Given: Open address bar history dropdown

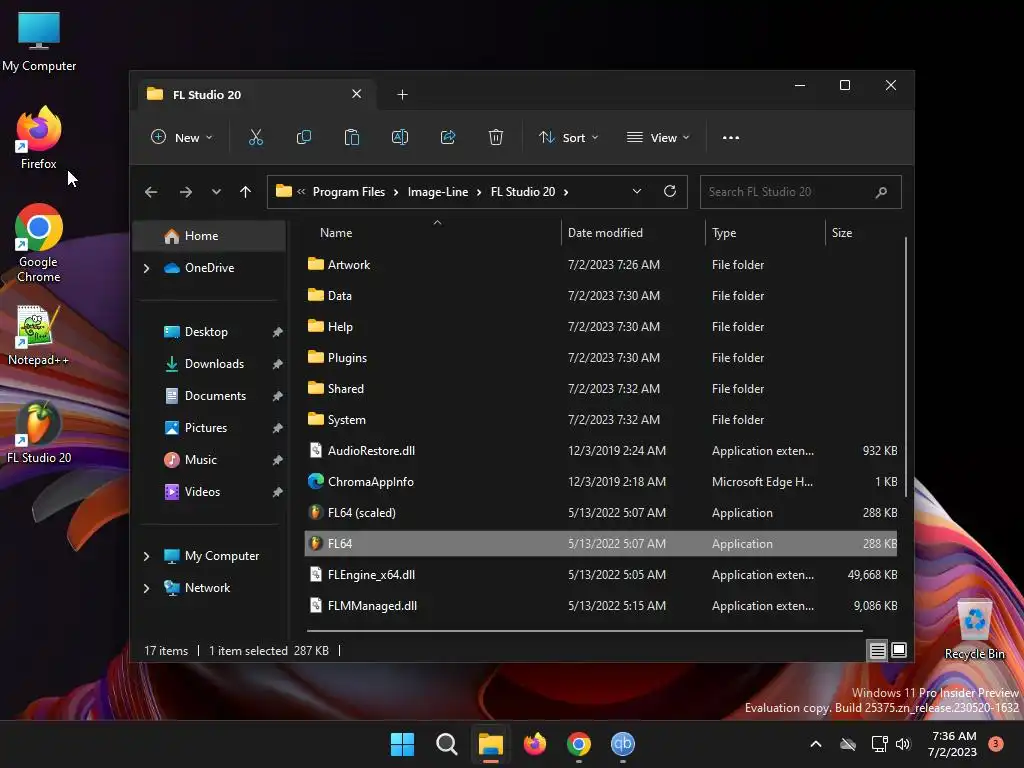Looking at the screenshot, I should (637, 191).
